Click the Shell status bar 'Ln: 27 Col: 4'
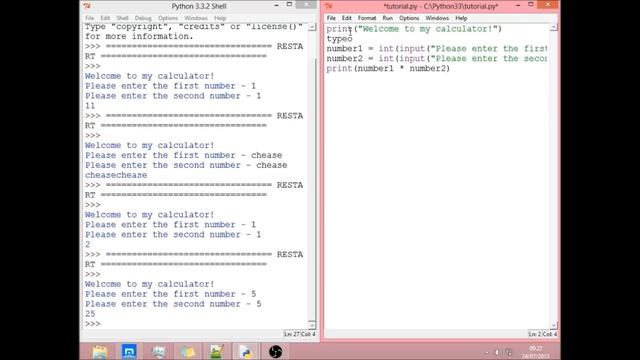Screen dimensions: 640x360 pyautogui.click(x=300, y=334)
